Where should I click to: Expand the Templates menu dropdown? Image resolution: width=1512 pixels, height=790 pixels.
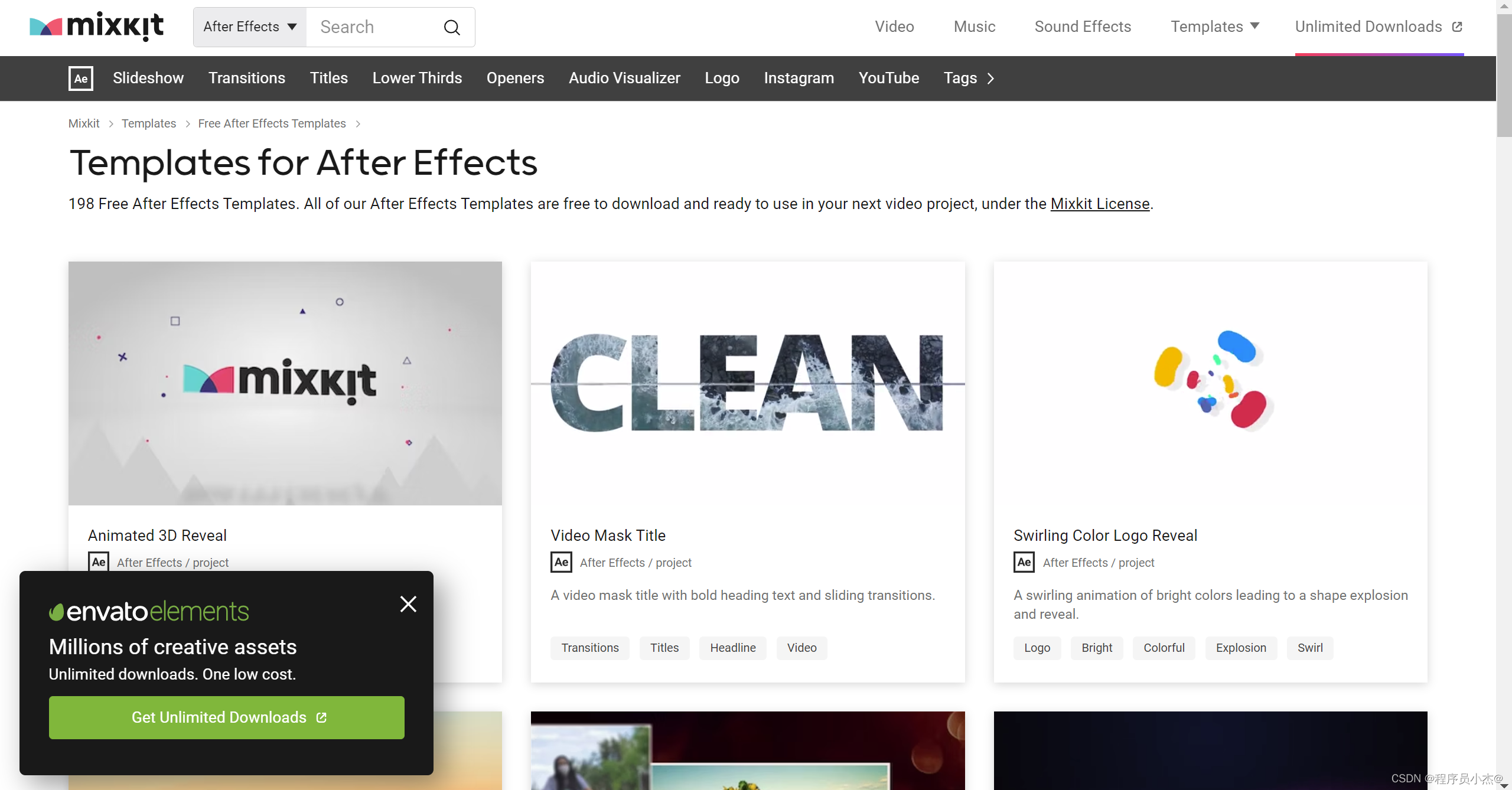click(1215, 27)
